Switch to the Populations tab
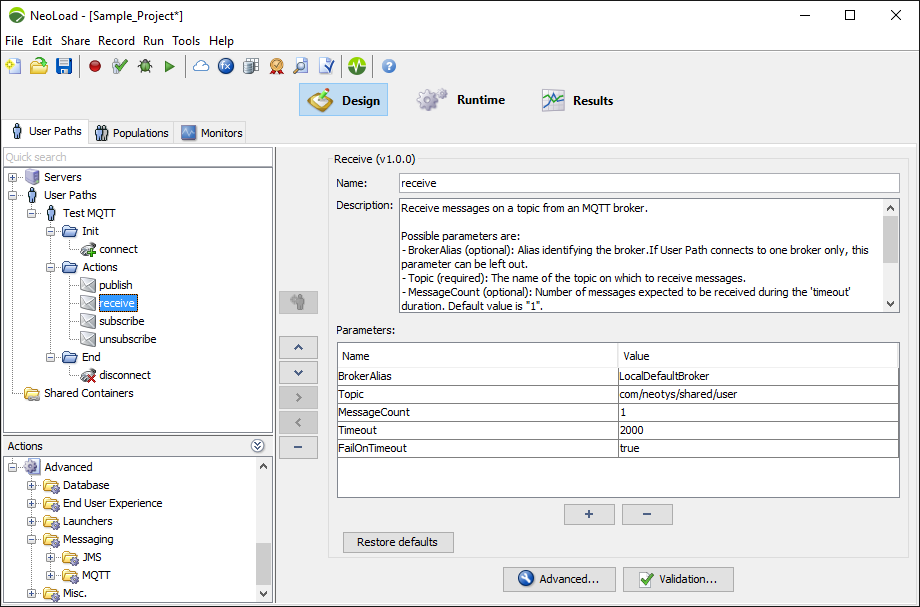 131,133
